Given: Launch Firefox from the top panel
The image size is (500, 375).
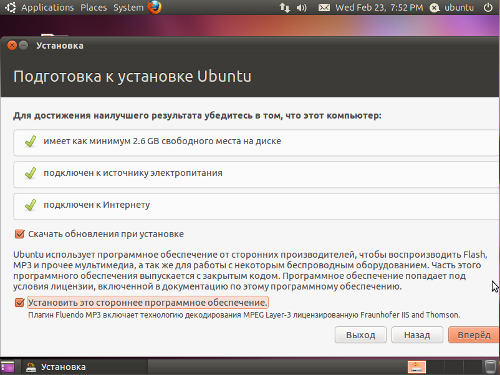Looking at the screenshot, I should pos(155,7).
